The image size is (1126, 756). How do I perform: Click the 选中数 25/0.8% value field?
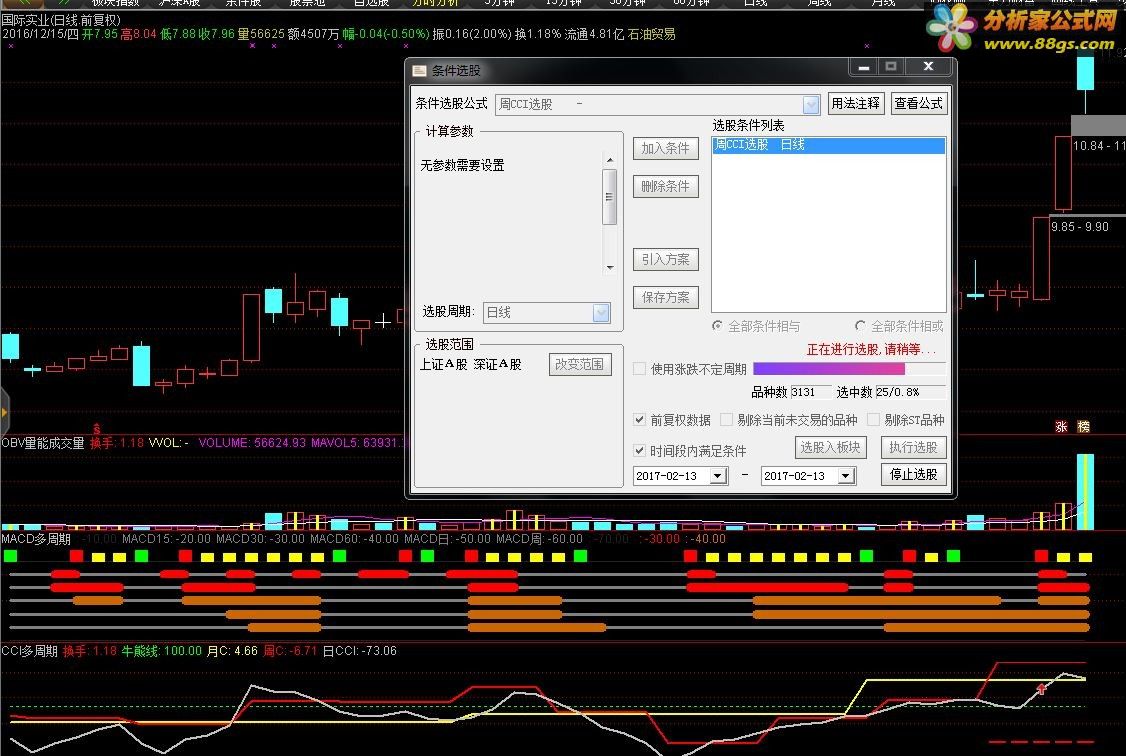click(x=910, y=392)
